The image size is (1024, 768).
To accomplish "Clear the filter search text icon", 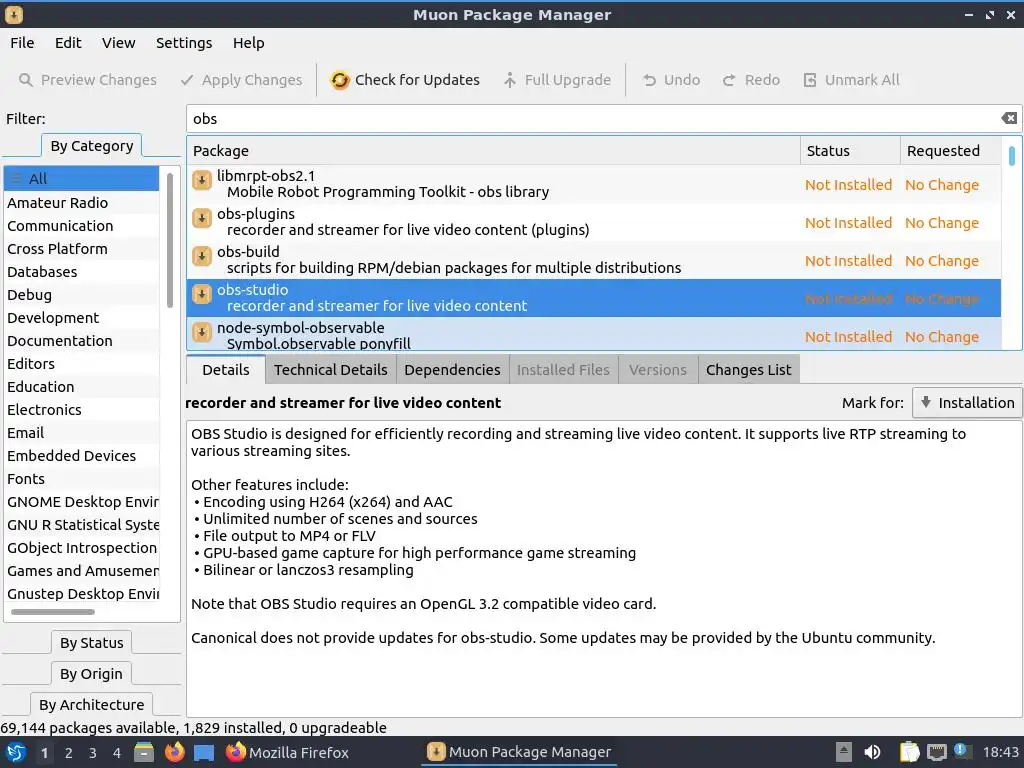I will [x=1008, y=118].
